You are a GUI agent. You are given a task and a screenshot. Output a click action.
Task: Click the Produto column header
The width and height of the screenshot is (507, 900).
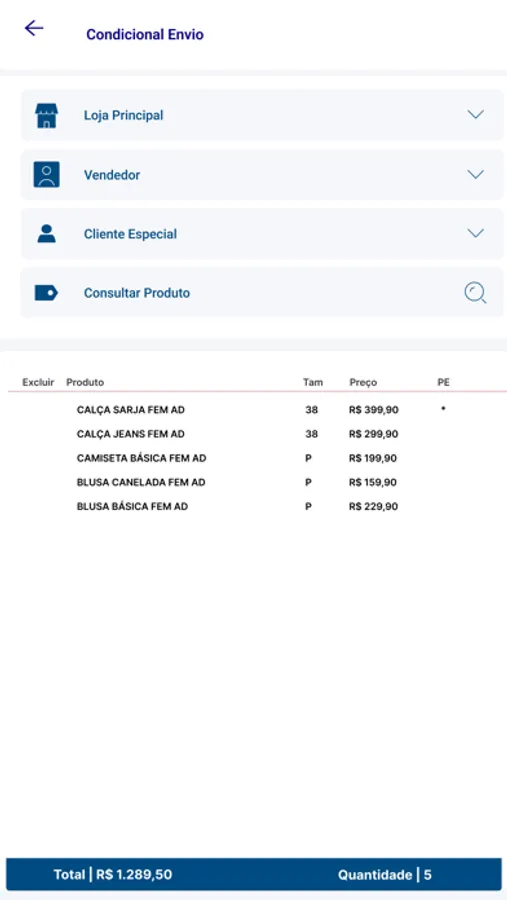tap(85, 382)
